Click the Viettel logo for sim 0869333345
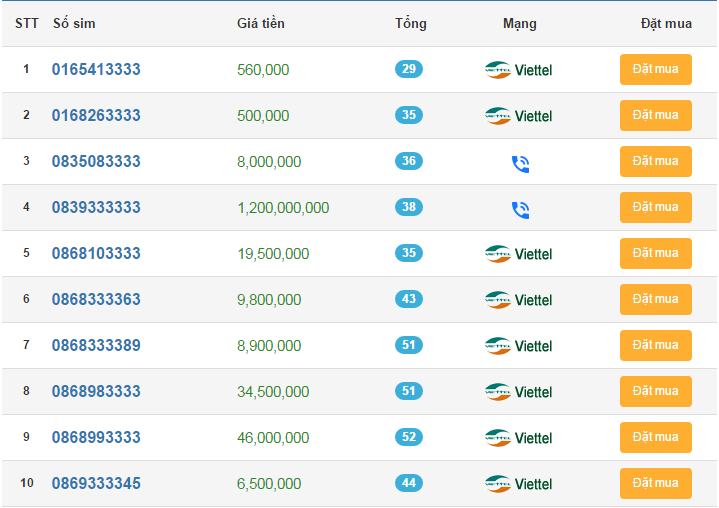719x508 pixels. point(518,484)
